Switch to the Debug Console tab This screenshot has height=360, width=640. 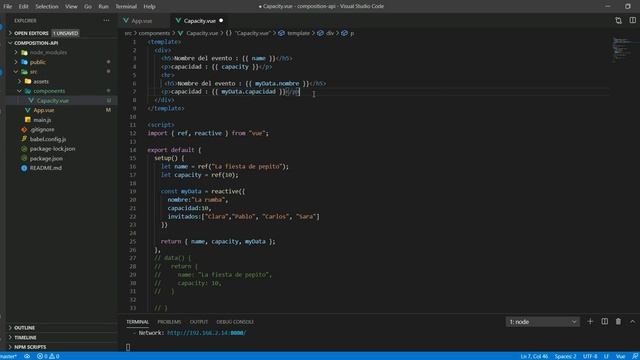(235, 322)
